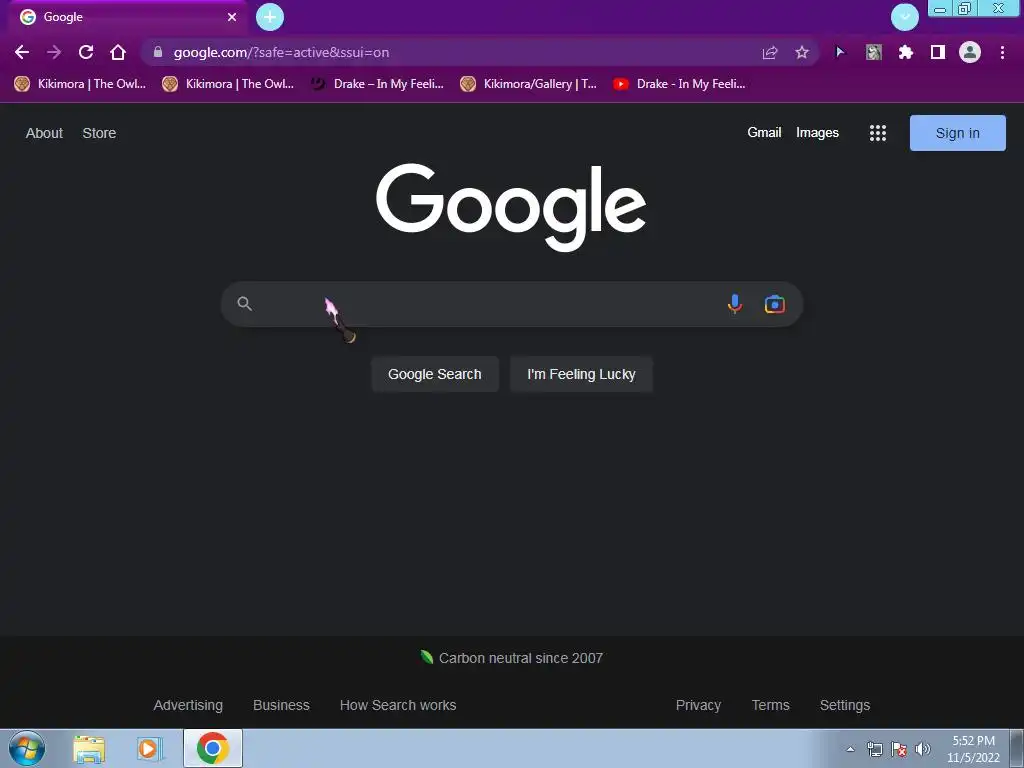This screenshot has width=1024, height=768.
Task: Open the Chrome profile avatar
Action: click(969, 52)
